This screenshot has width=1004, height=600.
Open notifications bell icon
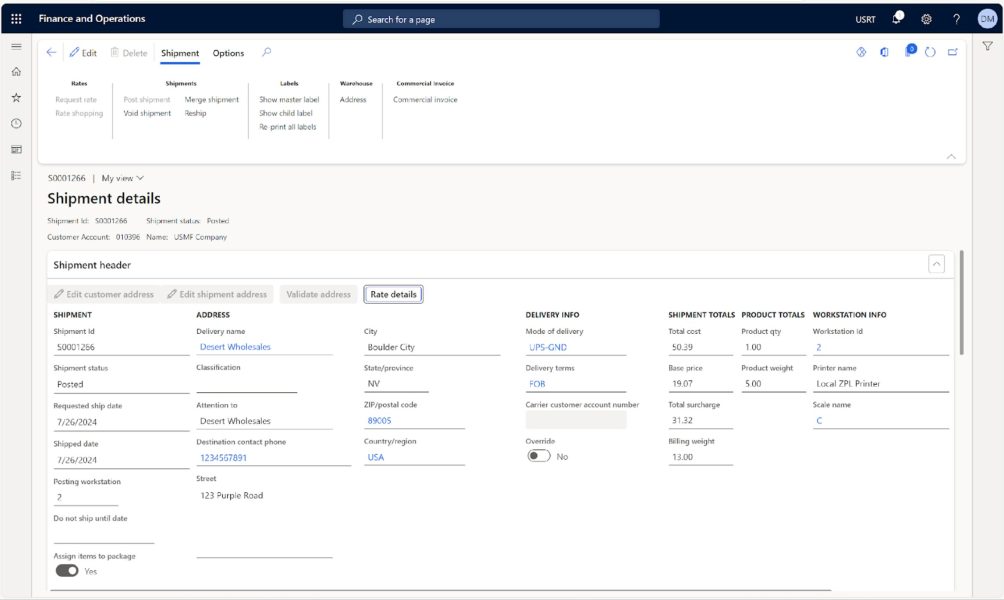895,18
